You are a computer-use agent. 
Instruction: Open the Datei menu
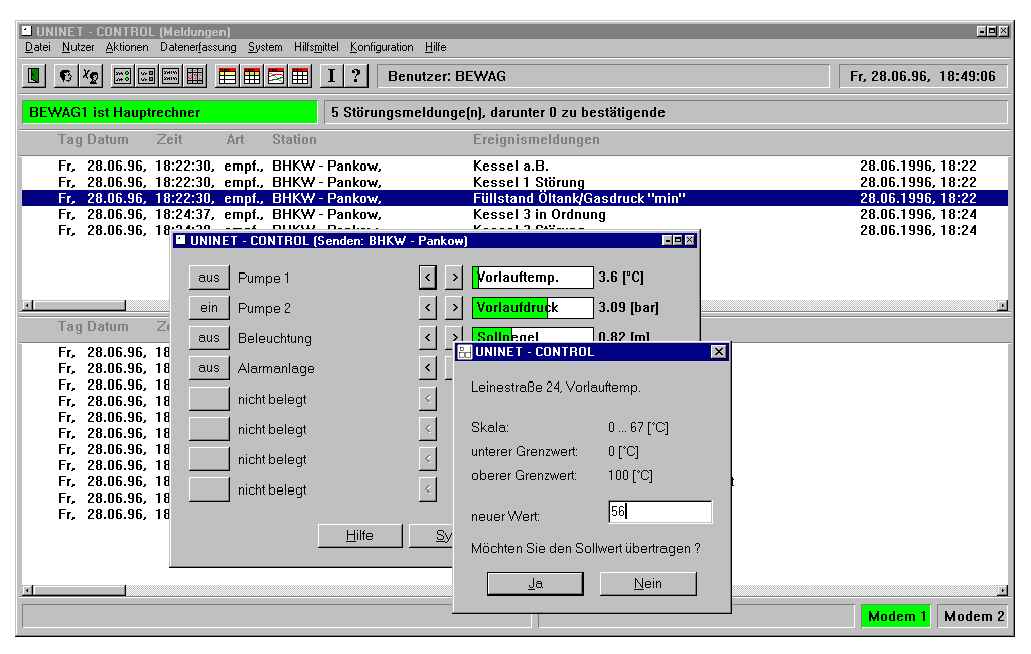37,47
